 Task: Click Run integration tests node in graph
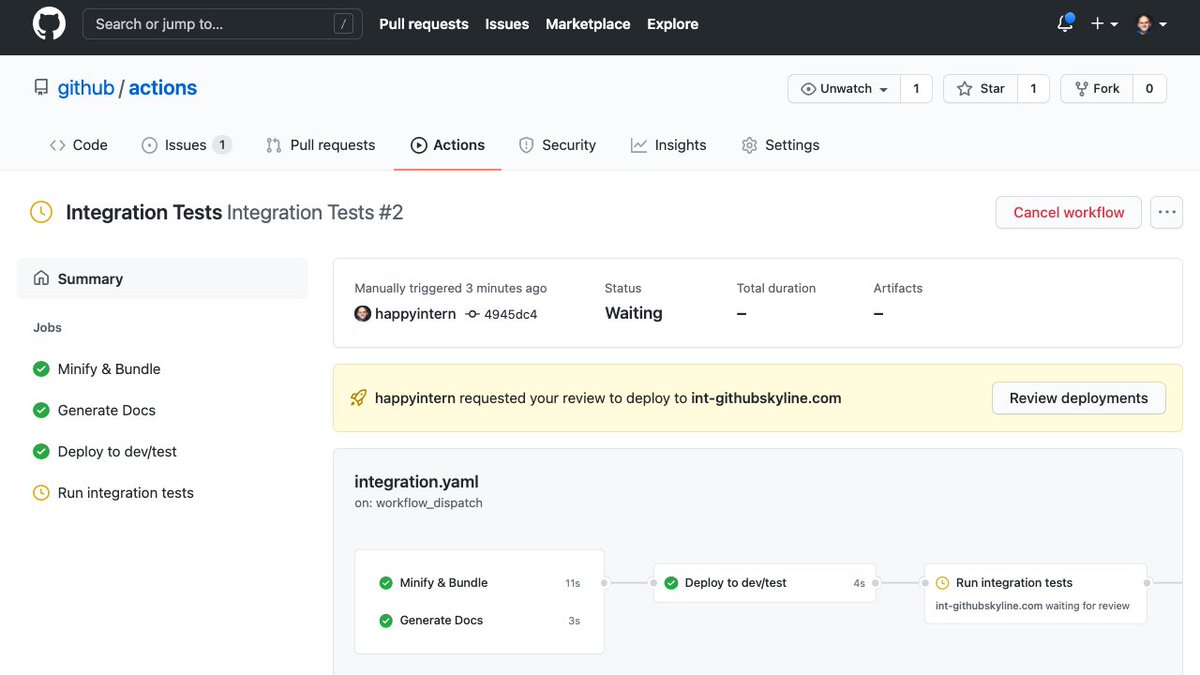coord(1035,593)
